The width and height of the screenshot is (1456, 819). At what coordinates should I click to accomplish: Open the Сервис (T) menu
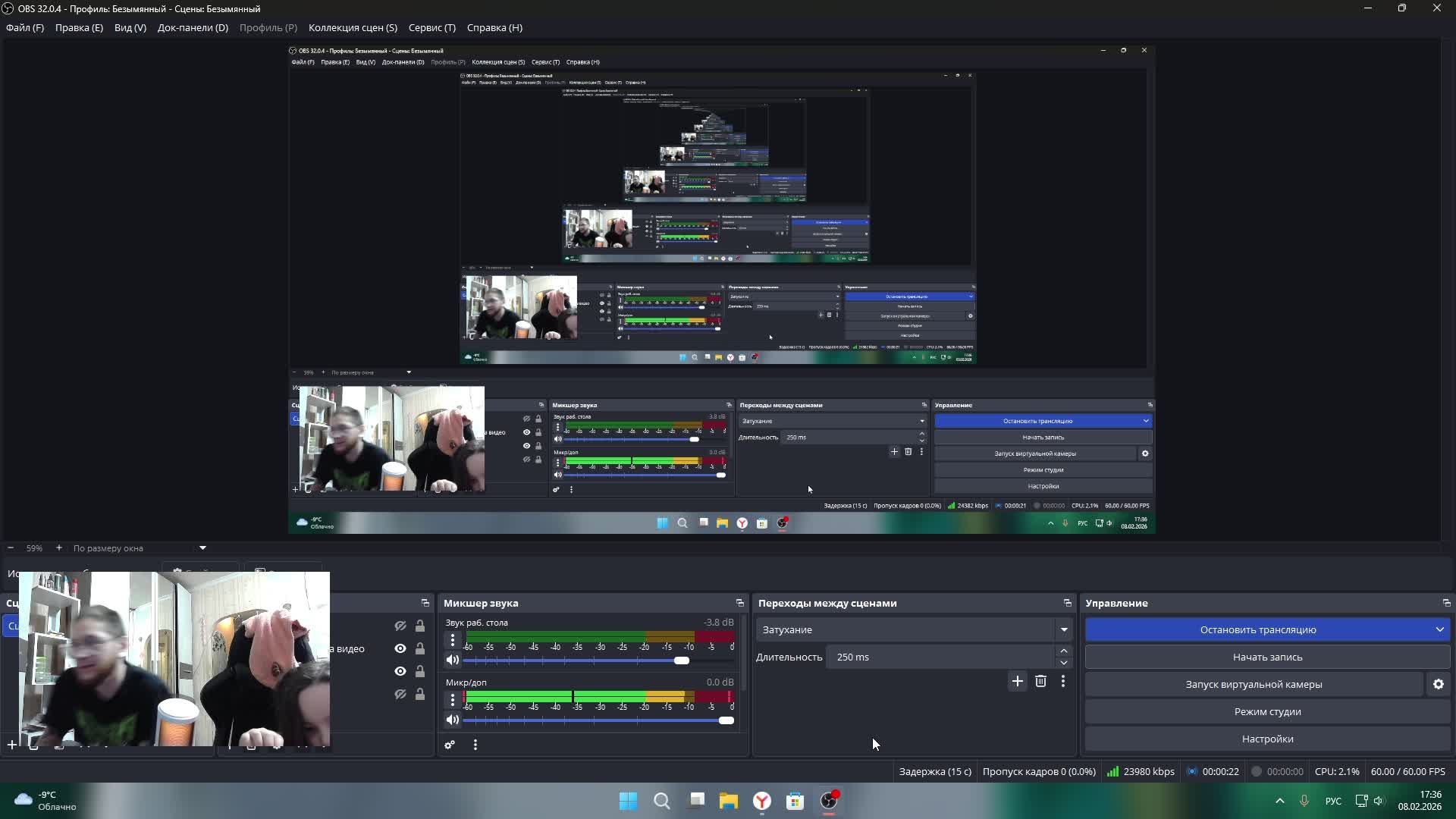pyautogui.click(x=431, y=28)
